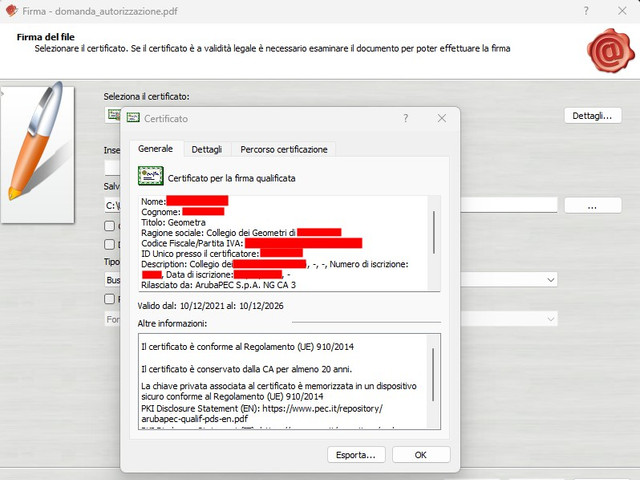Toggle the checkbox below the signature type dropdown

[x=109, y=299]
